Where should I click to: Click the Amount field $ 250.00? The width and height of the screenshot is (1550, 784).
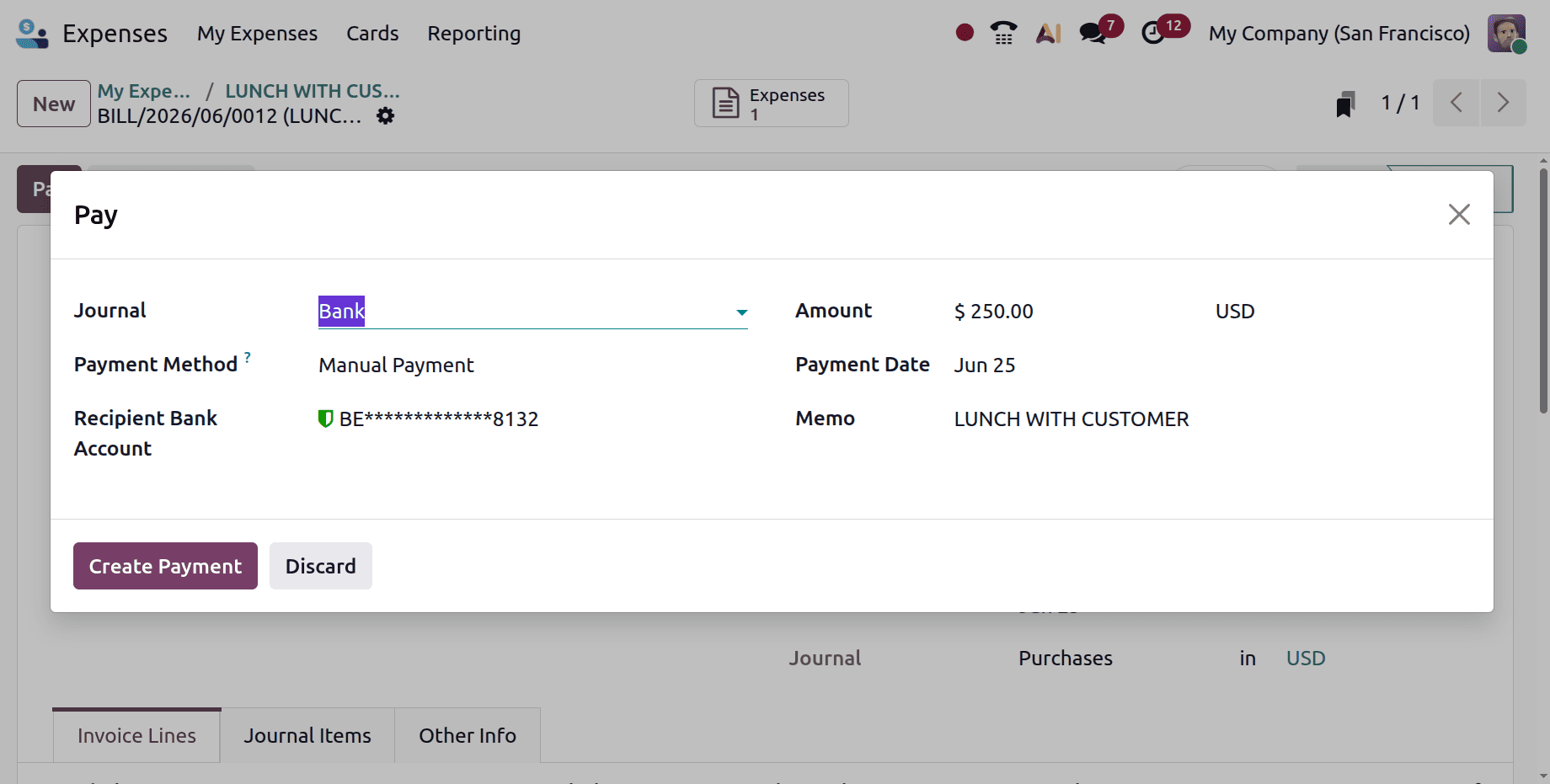(993, 312)
